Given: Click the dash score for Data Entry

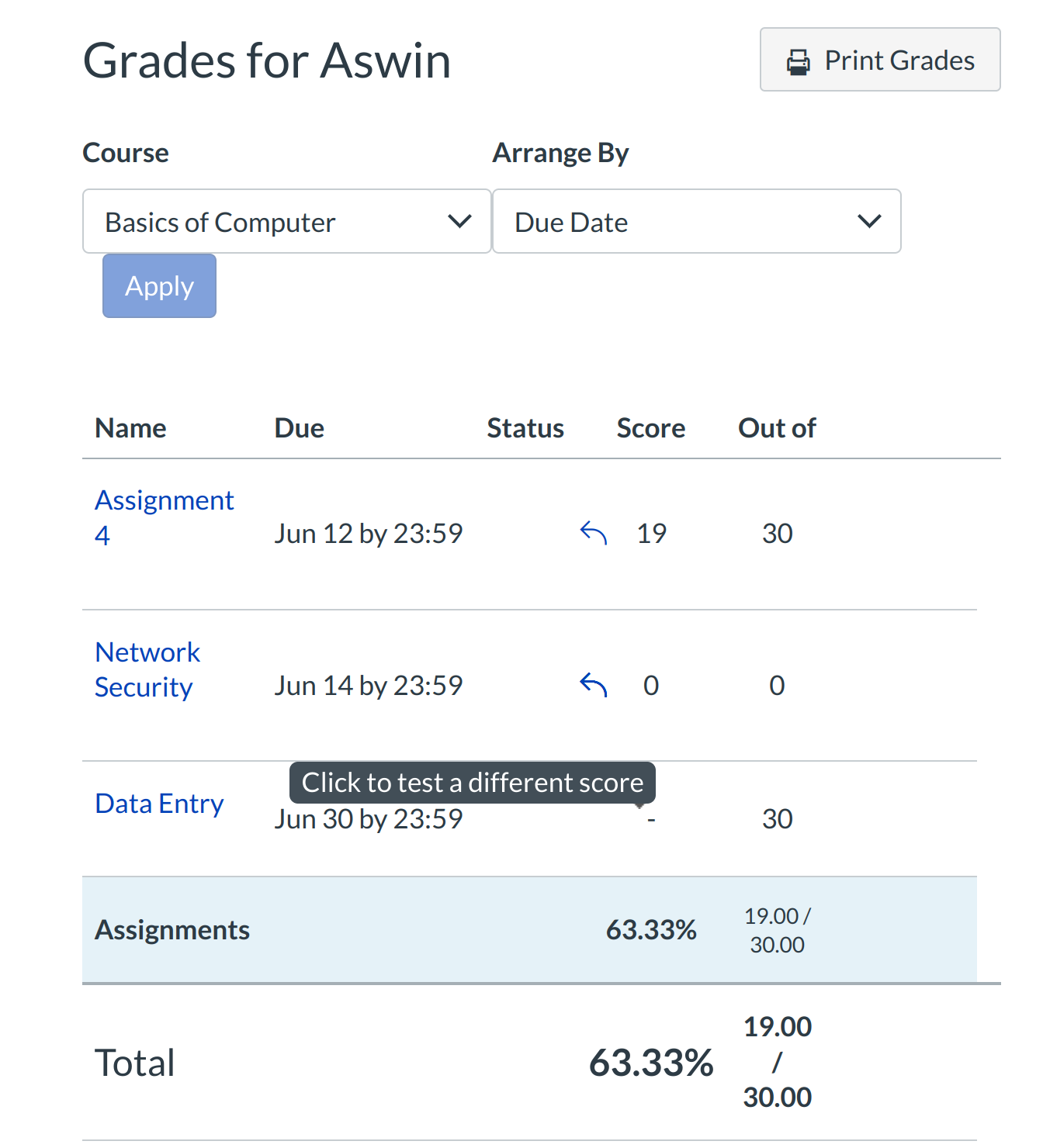Looking at the screenshot, I should click(x=651, y=819).
